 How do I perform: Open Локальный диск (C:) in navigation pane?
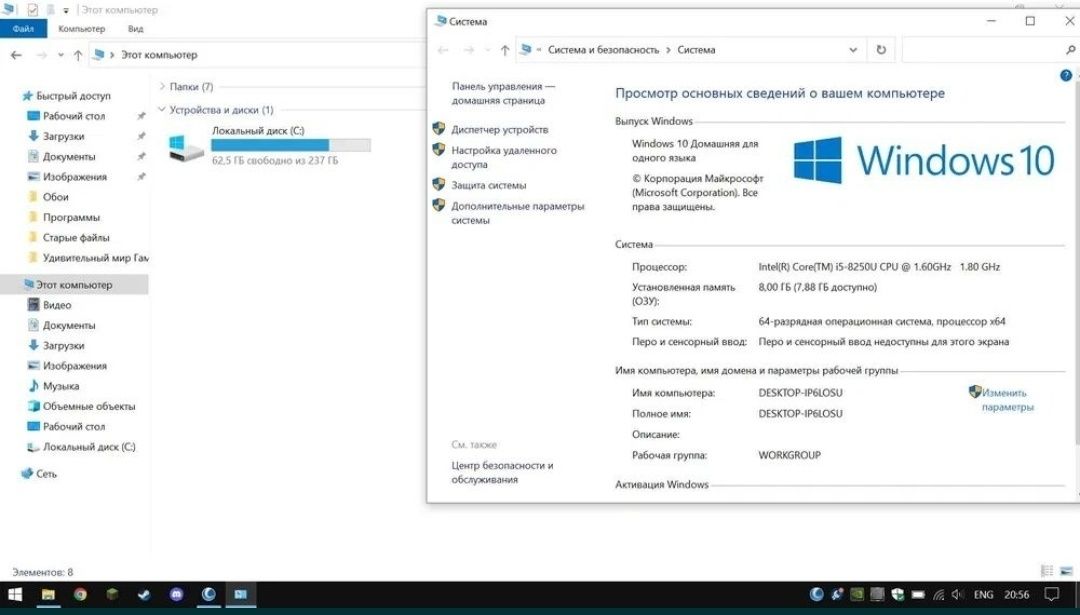click(x=89, y=447)
